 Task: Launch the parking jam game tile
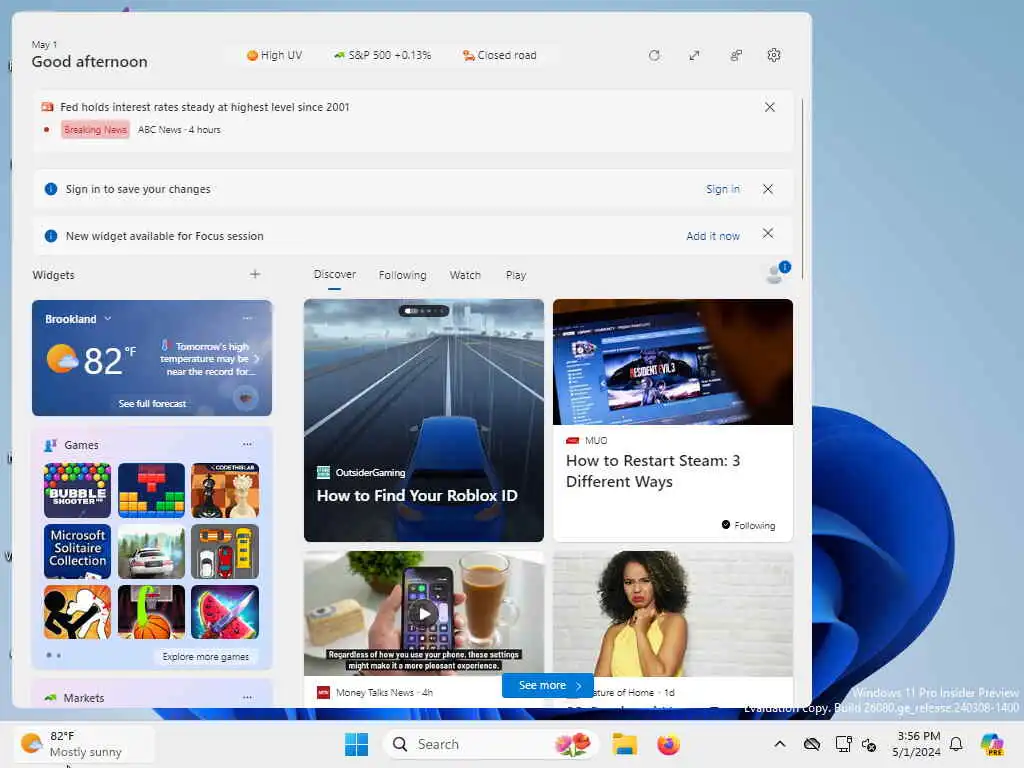click(x=225, y=551)
